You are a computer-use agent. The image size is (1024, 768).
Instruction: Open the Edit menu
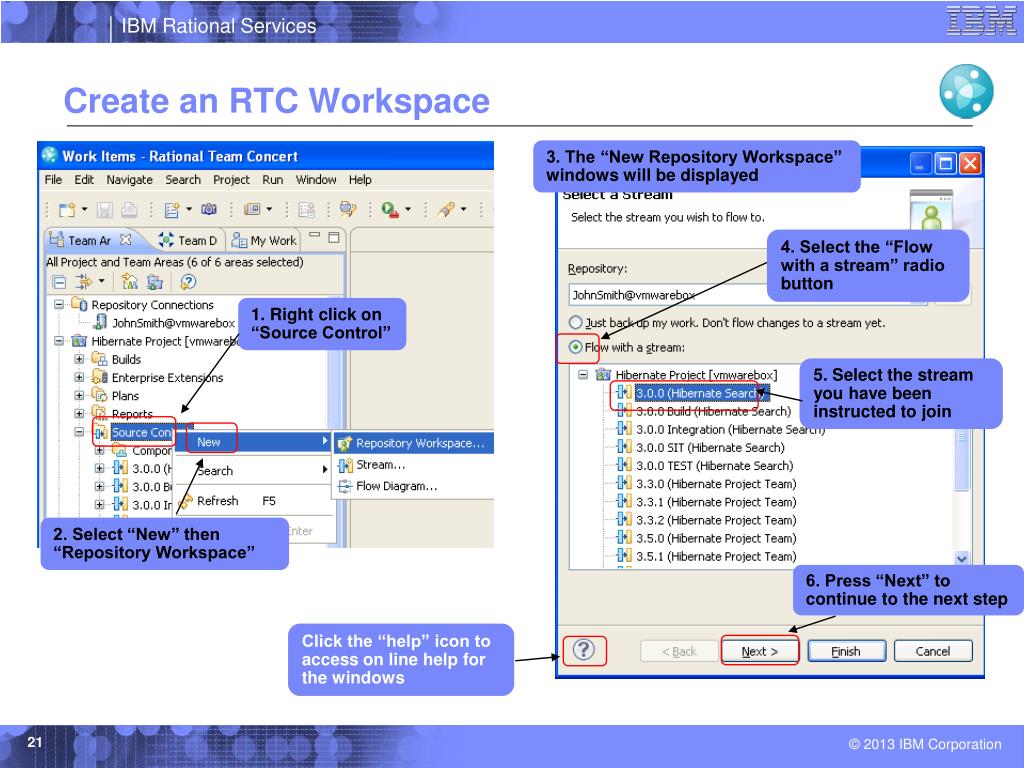84,180
